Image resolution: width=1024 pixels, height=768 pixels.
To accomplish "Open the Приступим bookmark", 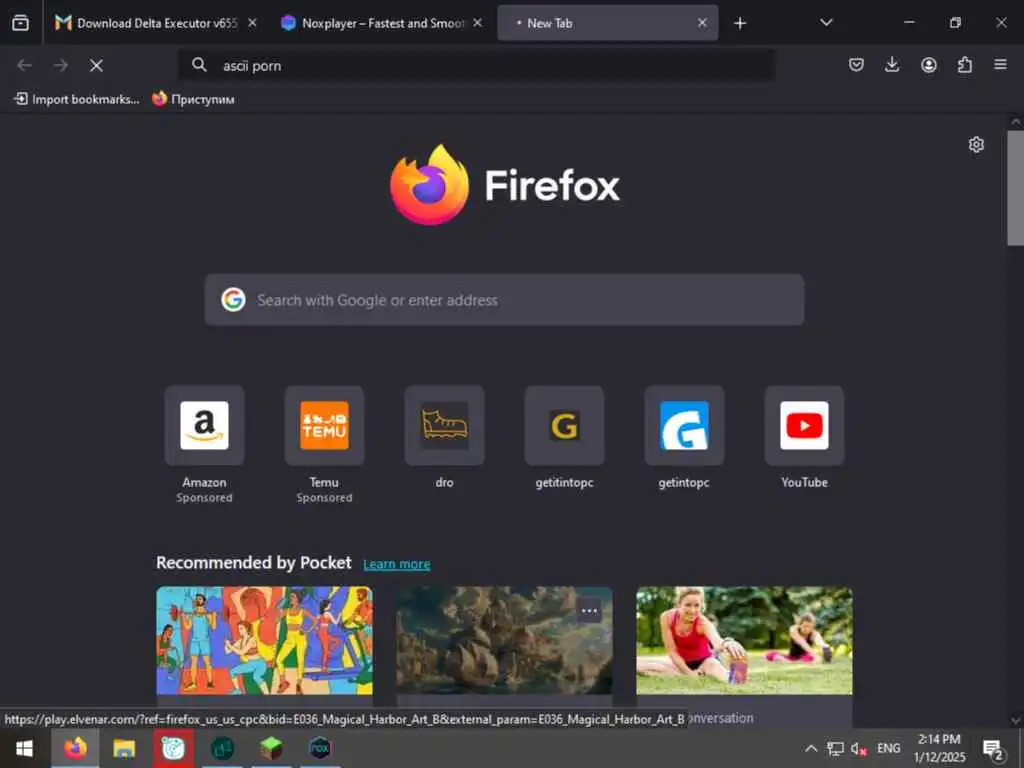I will 193,99.
